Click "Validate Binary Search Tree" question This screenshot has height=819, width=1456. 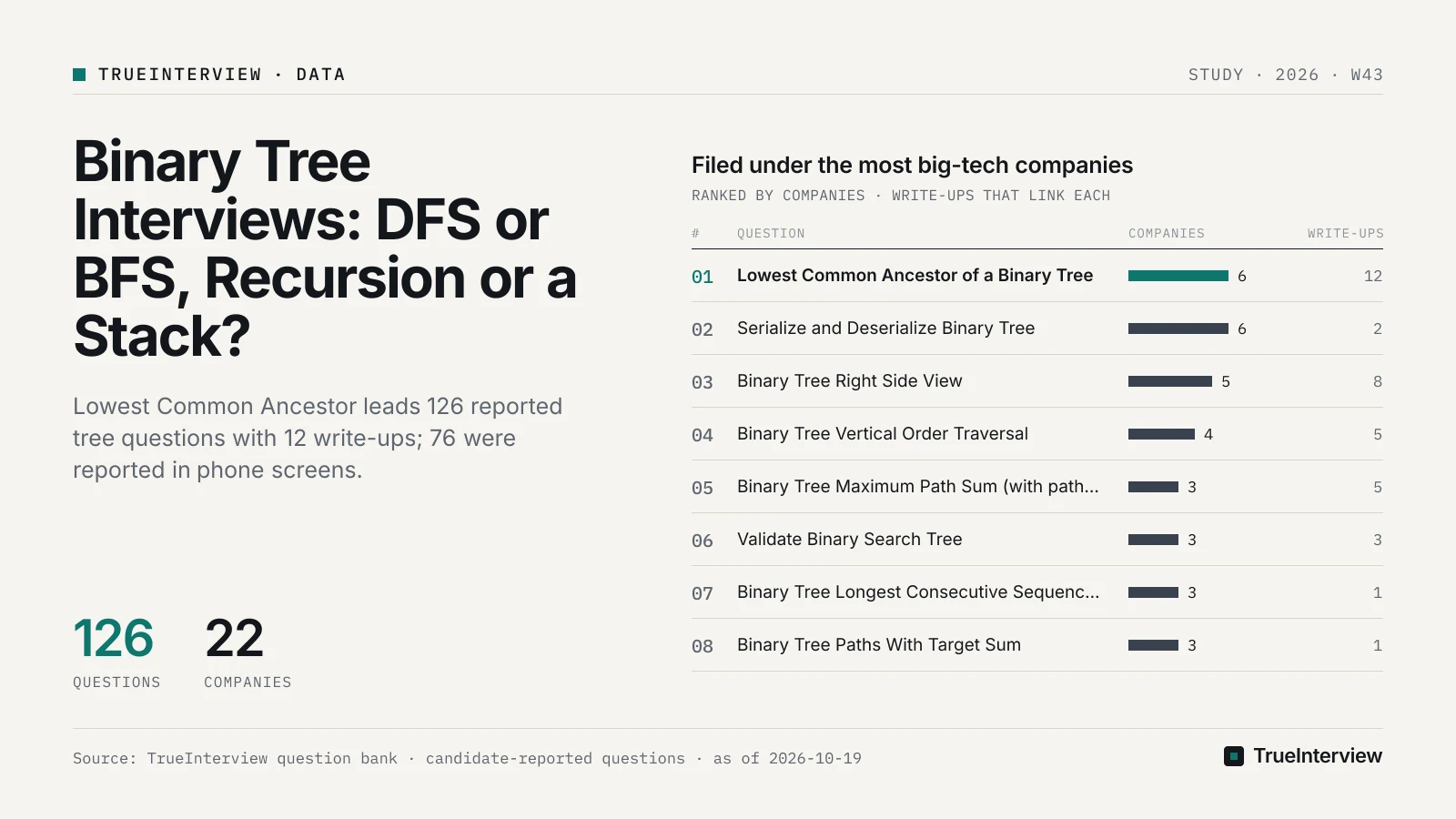click(x=849, y=540)
